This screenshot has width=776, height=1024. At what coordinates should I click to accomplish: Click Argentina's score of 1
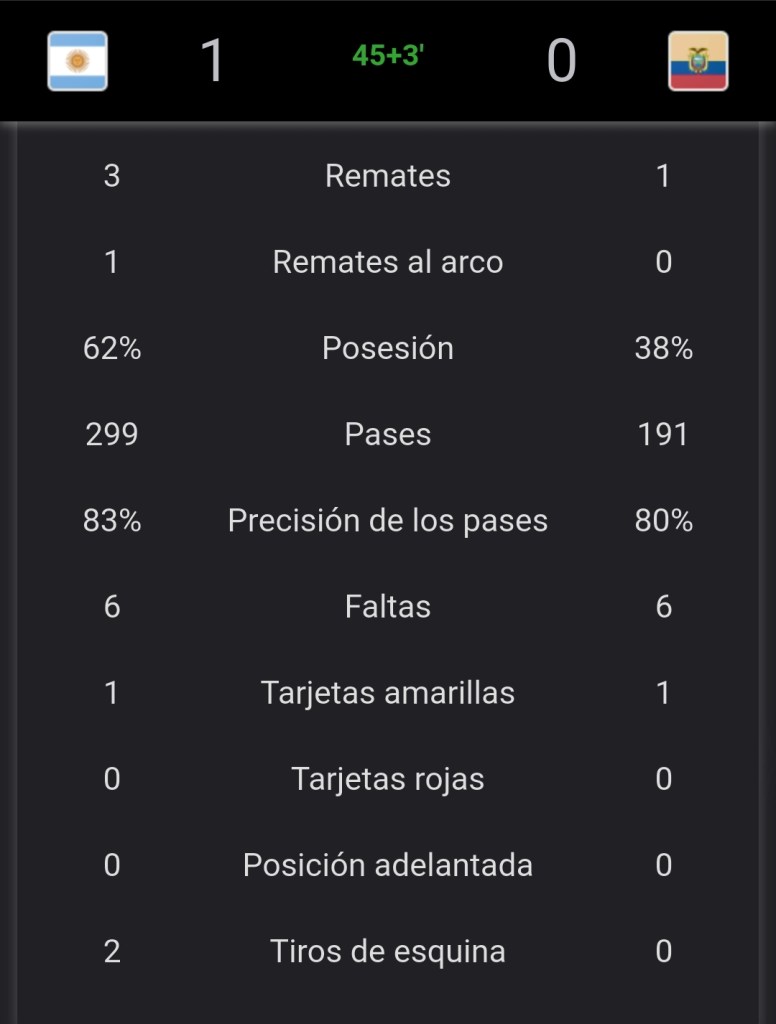coord(212,60)
